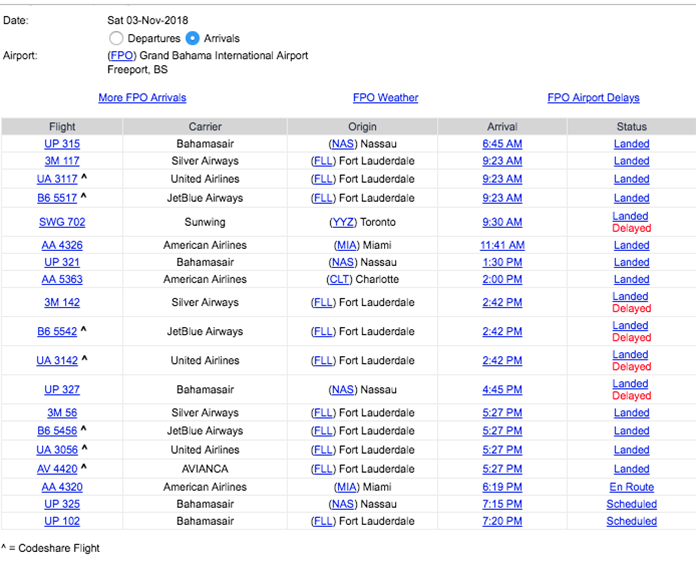This screenshot has width=696, height=584.
Task: Click NAS code in UP 315 row
Action: pos(343,144)
